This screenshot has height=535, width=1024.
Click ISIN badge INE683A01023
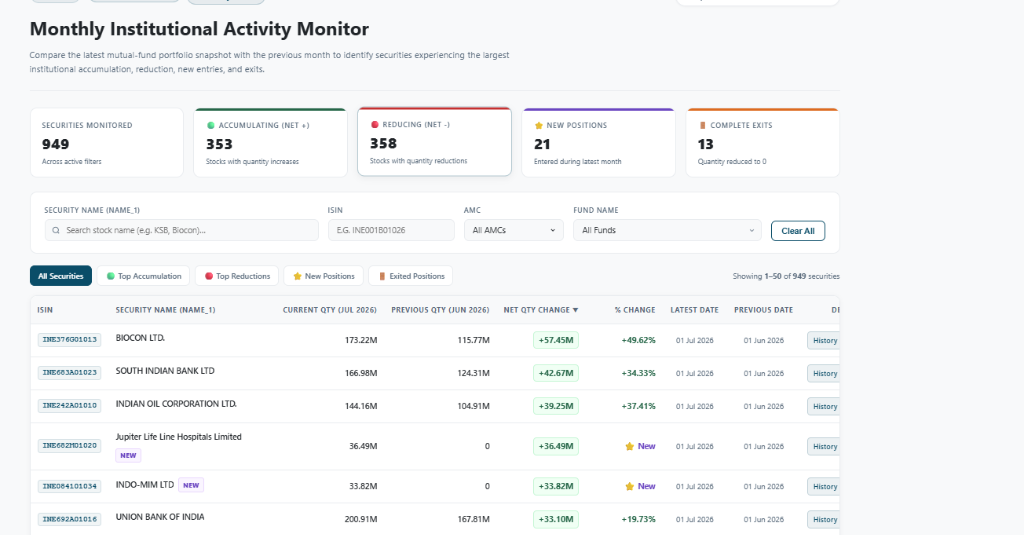(x=69, y=372)
